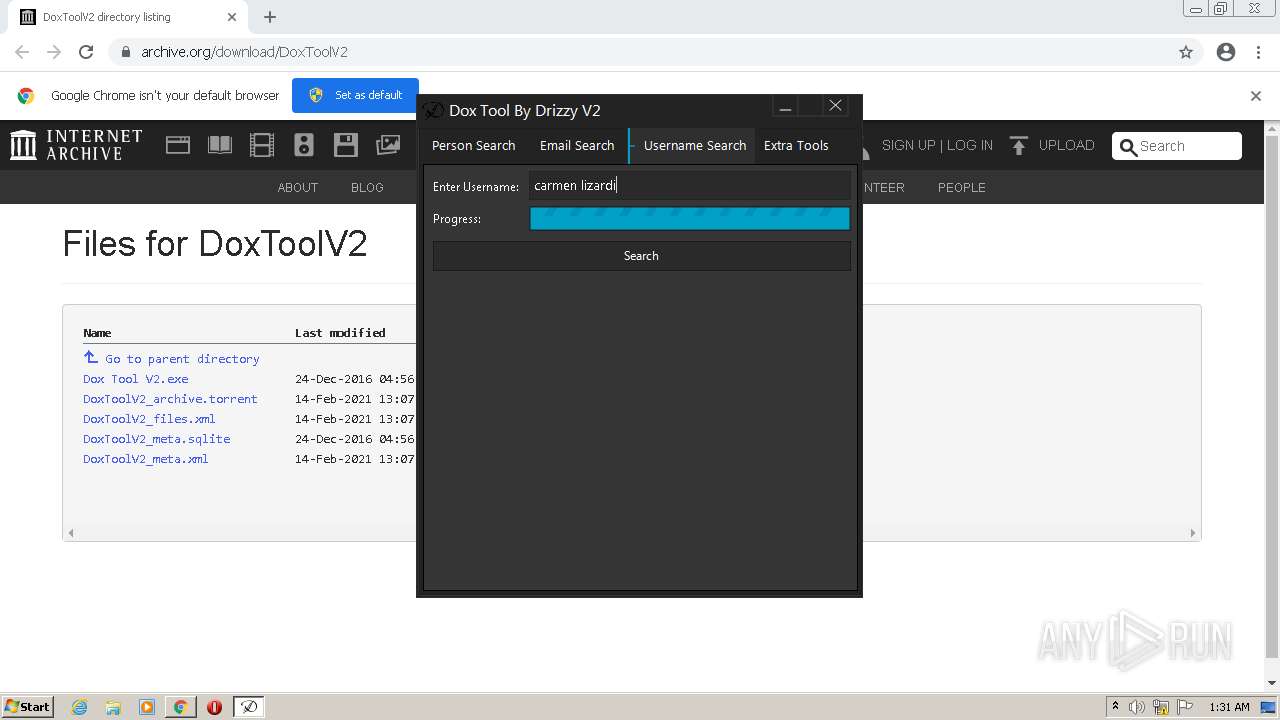Screen dimensions: 1280x720
Task: Open Windows Explorer folder taskbar icon
Action: [x=113, y=707]
